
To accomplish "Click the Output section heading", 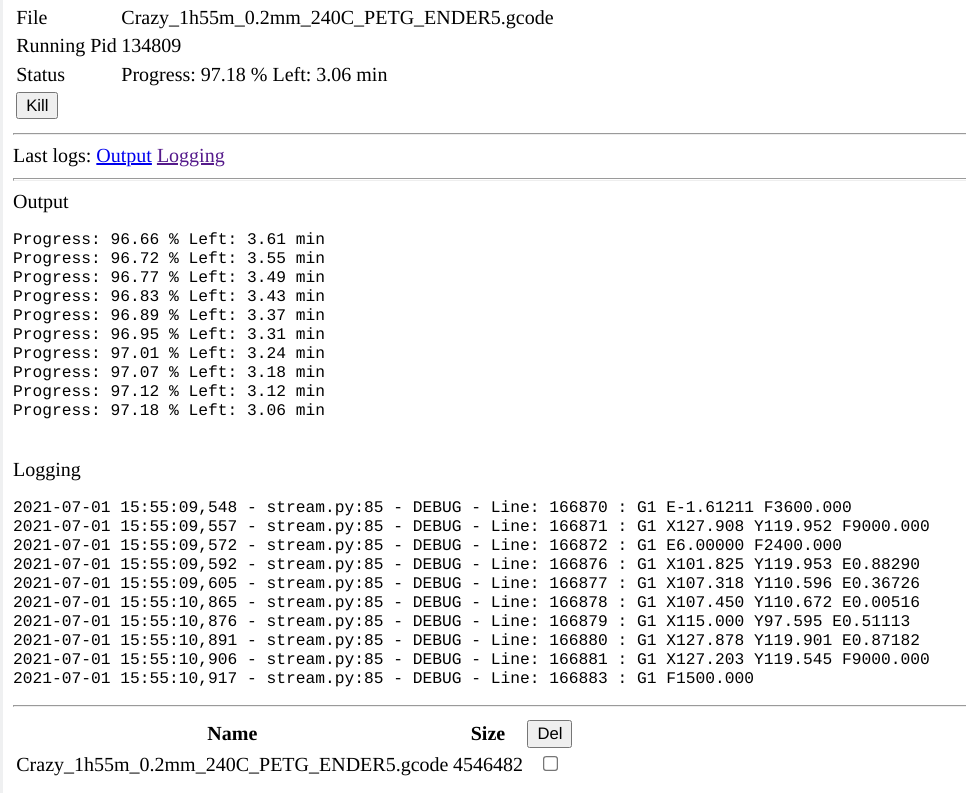I will [40, 202].
